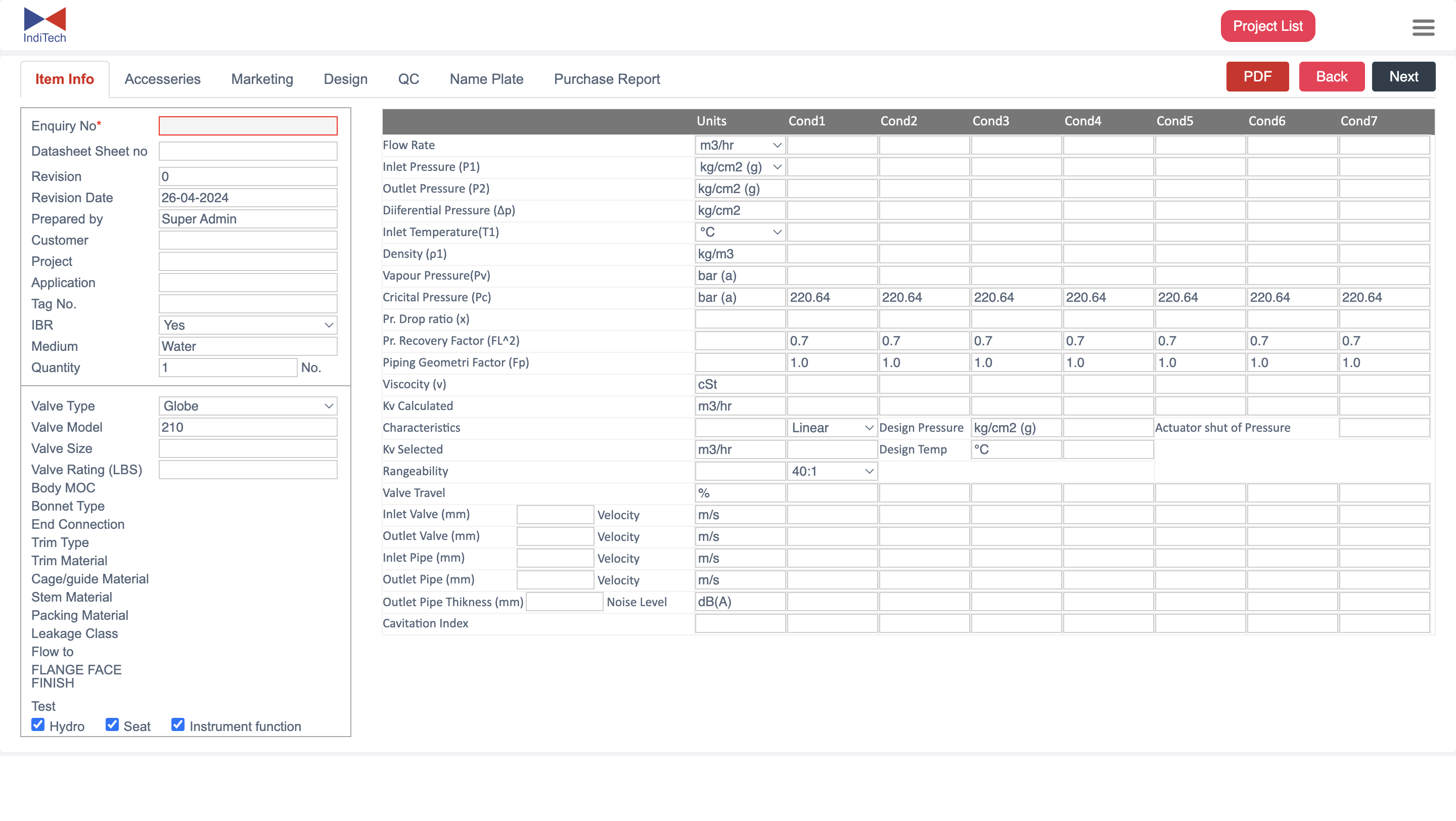Click the Valve Travel Cond1 cell
This screenshot has width=1456, height=821.
pyautogui.click(x=833, y=493)
